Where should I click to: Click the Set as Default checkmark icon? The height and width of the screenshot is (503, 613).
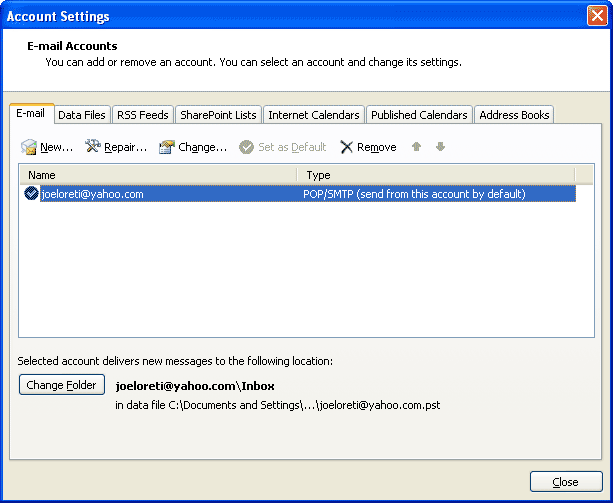(246, 147)
